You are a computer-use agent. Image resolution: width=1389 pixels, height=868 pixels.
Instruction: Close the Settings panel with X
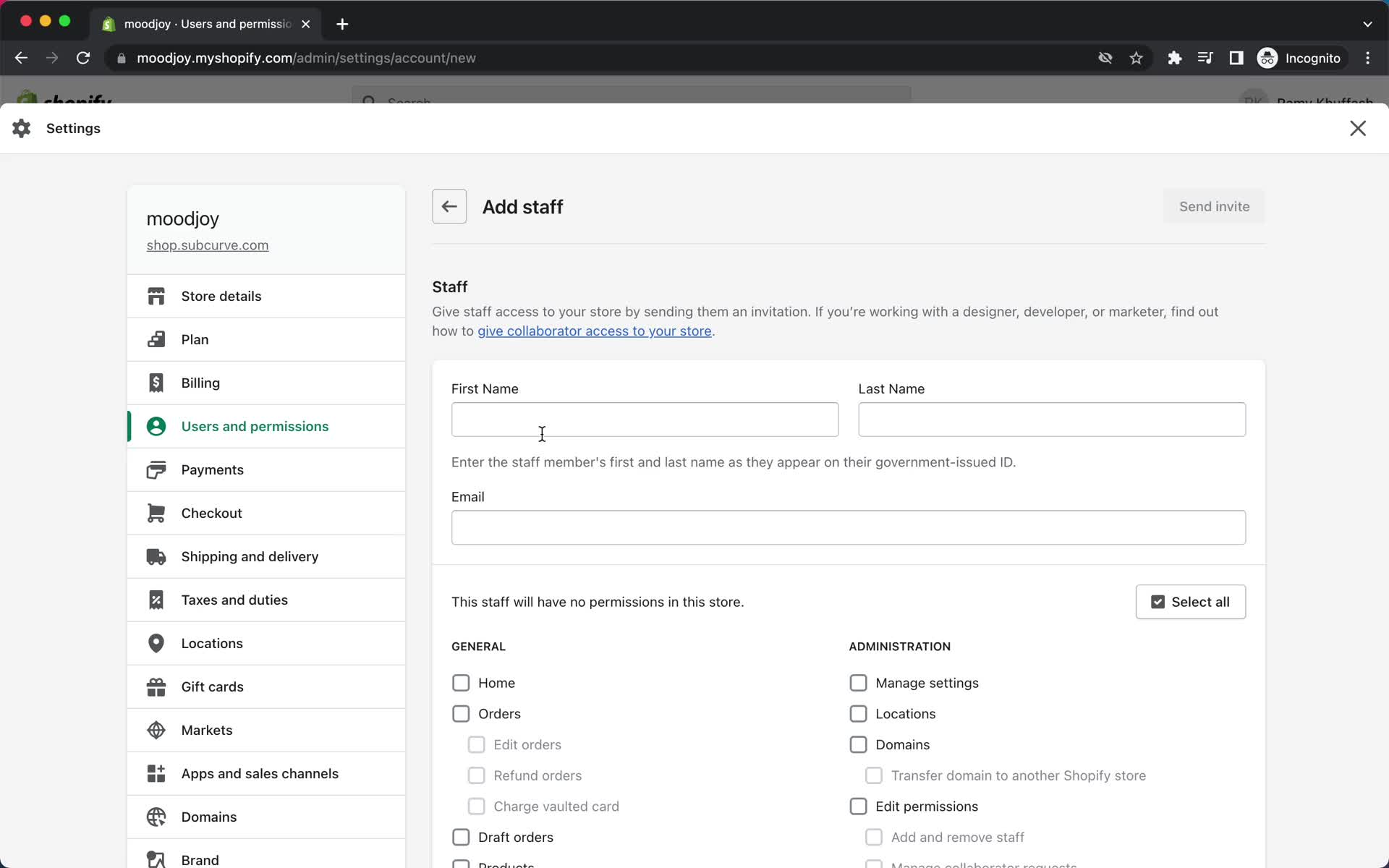[x=1358, y=128]
